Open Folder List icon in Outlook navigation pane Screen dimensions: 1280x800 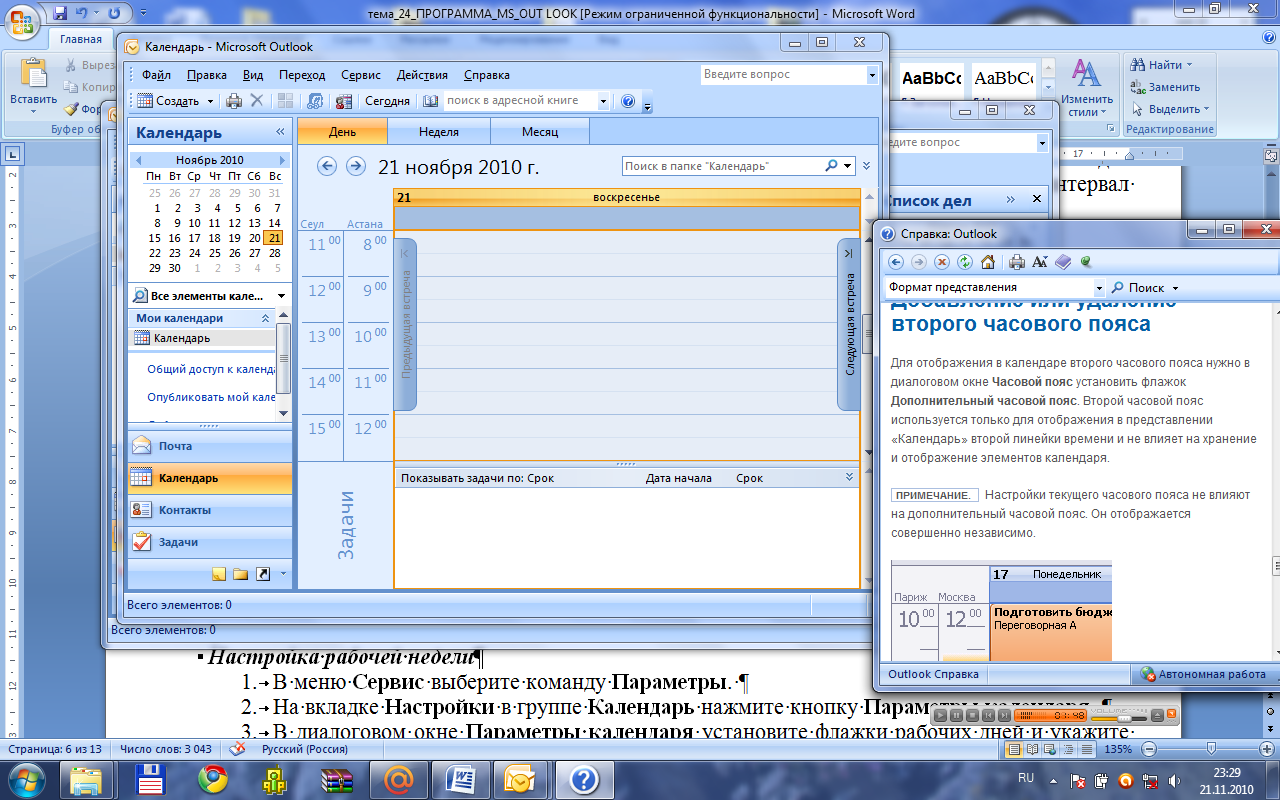241,574
